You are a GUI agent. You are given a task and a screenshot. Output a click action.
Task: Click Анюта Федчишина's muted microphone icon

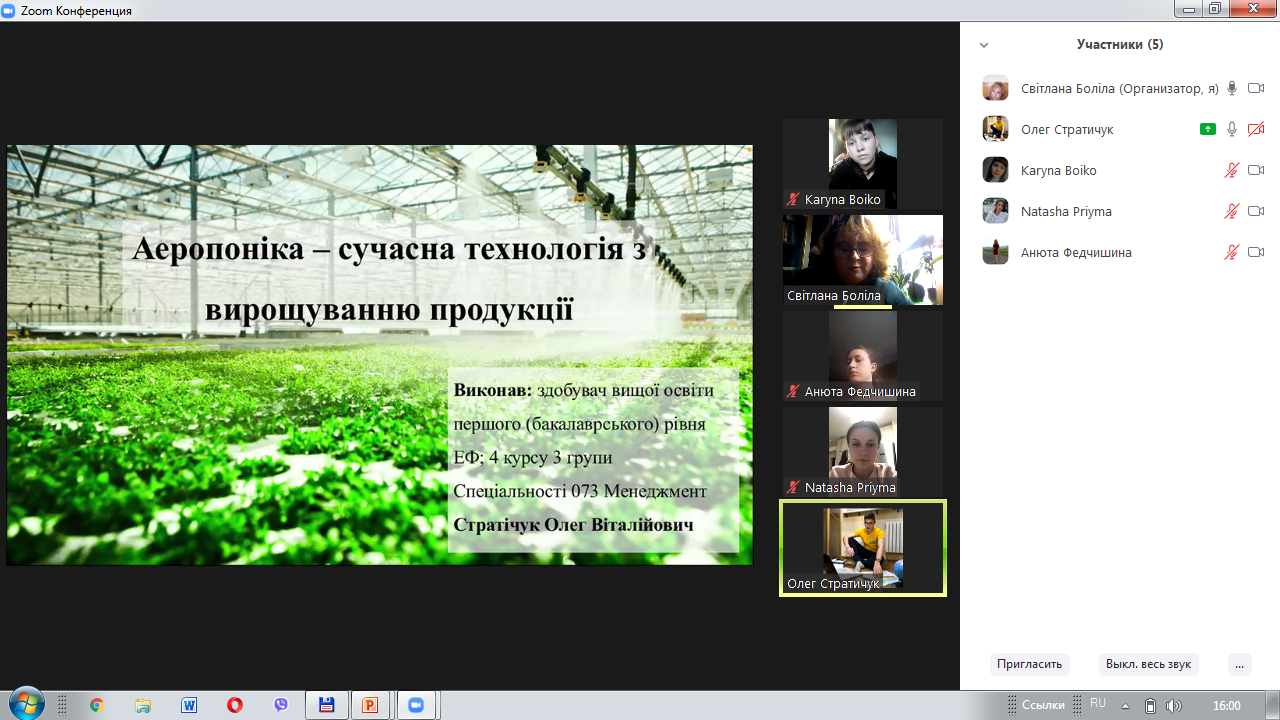tap(1232, 252)
